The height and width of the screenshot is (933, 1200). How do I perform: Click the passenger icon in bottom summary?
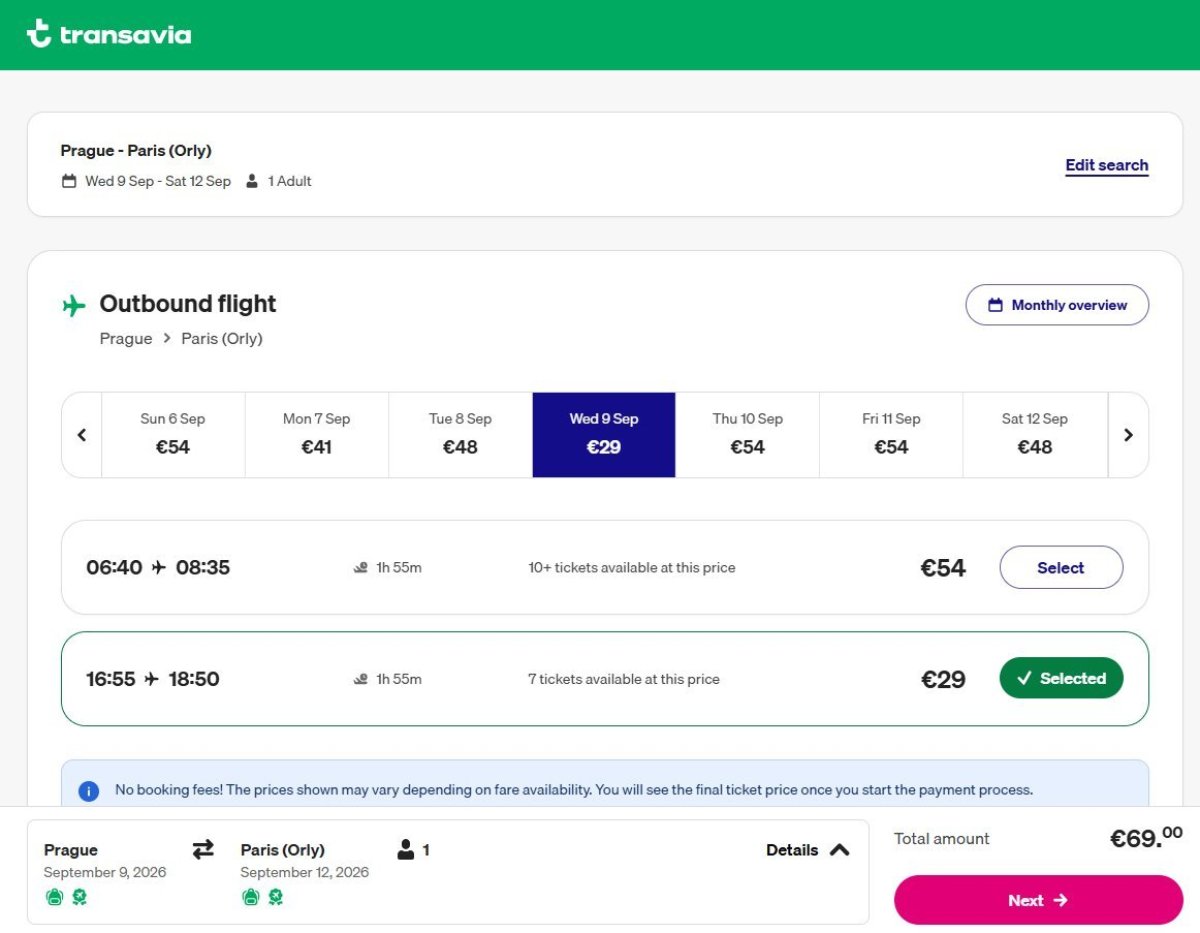[405, 850]
